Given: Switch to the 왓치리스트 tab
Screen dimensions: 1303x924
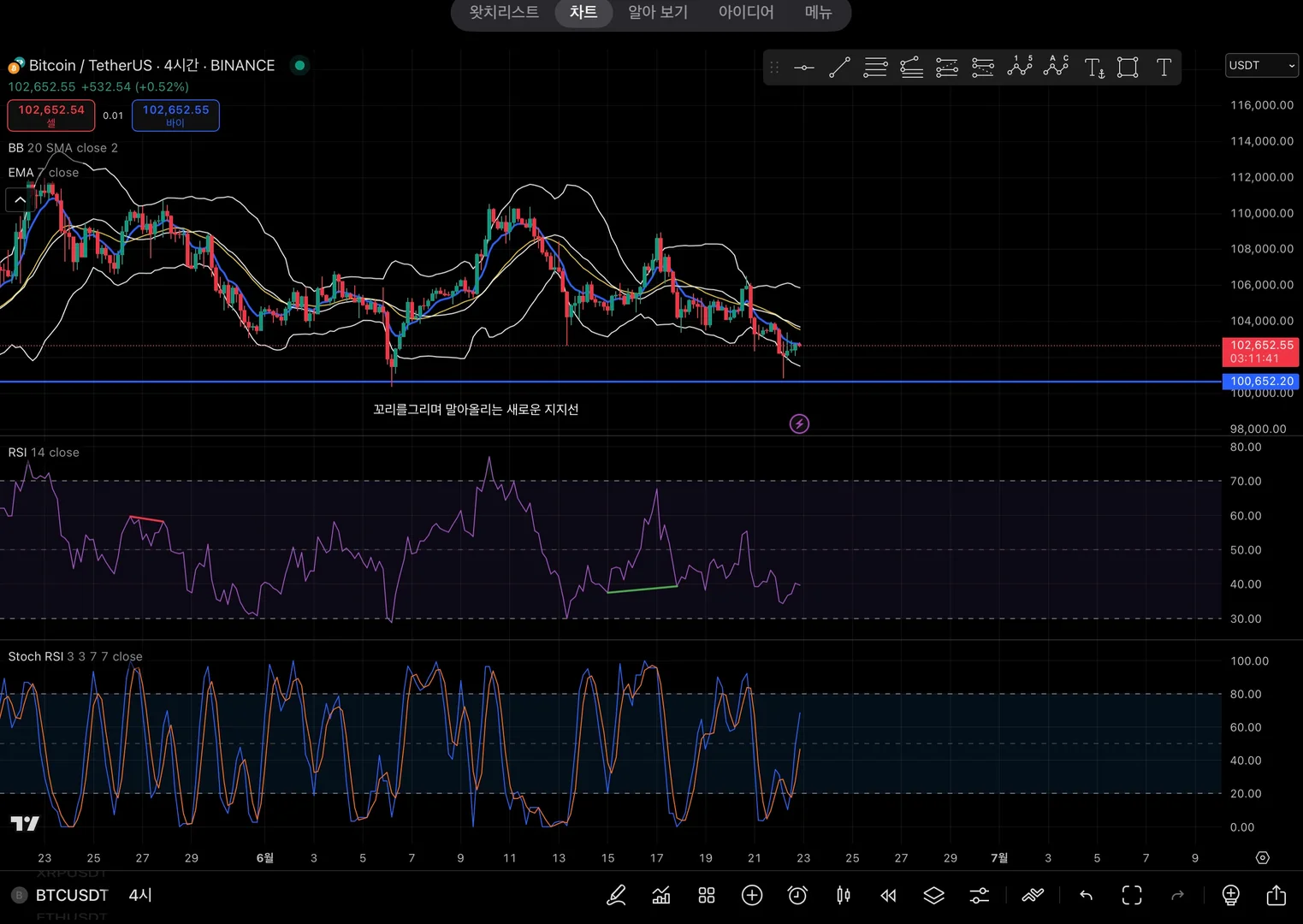Looking at the screenshot, I should [x=504, y=12].
